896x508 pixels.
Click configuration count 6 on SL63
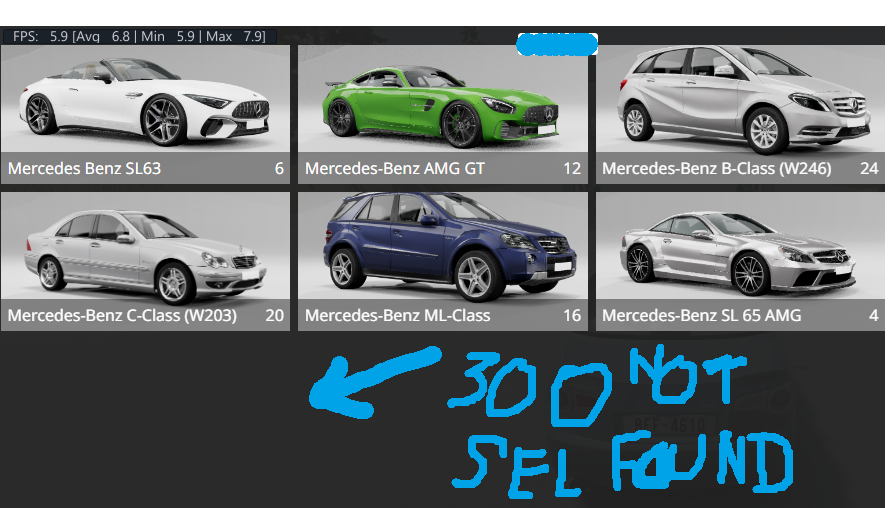[x=279, y=169]
